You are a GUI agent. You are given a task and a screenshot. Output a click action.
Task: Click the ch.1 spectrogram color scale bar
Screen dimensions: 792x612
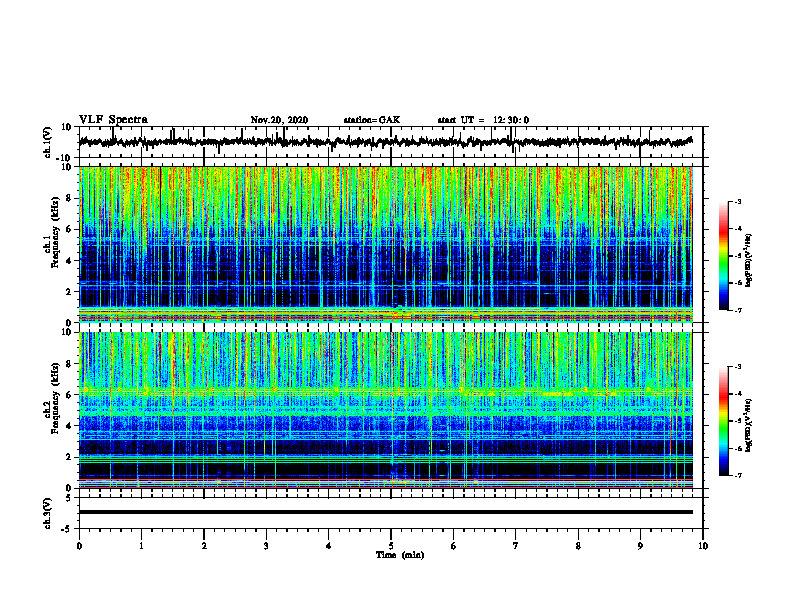point(723,256)
